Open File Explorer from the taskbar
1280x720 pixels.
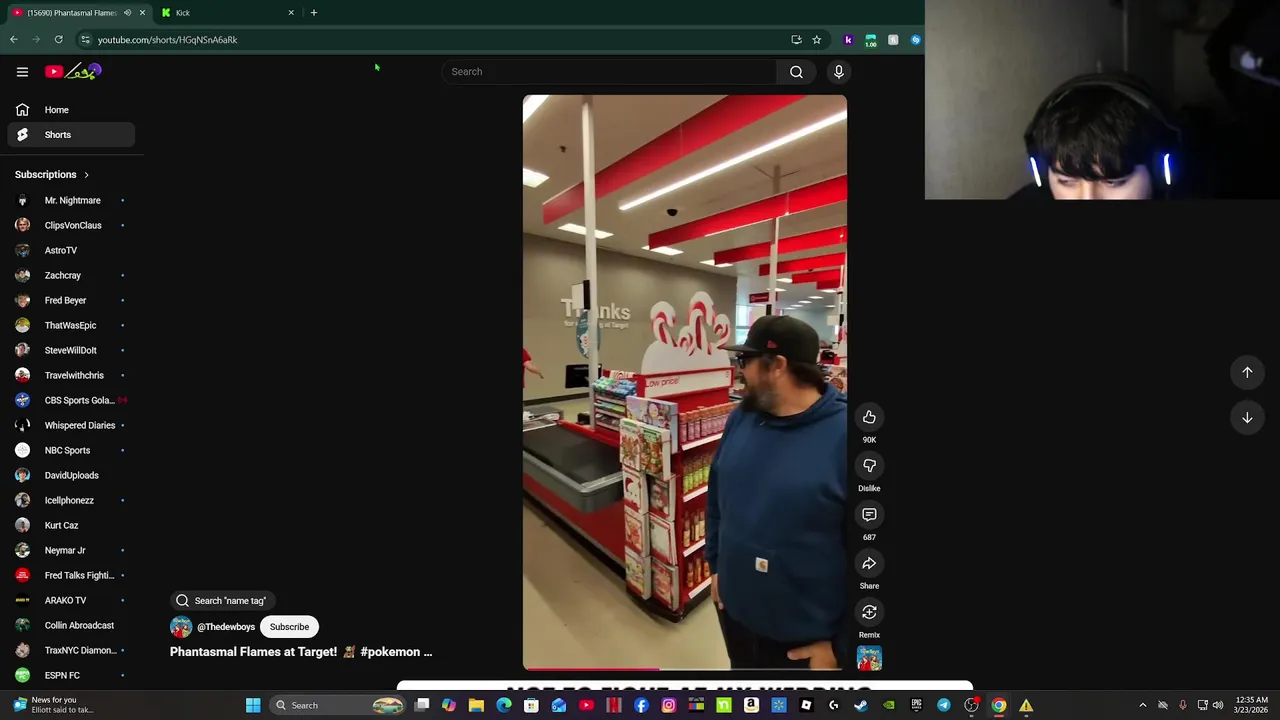click(476, 705)
